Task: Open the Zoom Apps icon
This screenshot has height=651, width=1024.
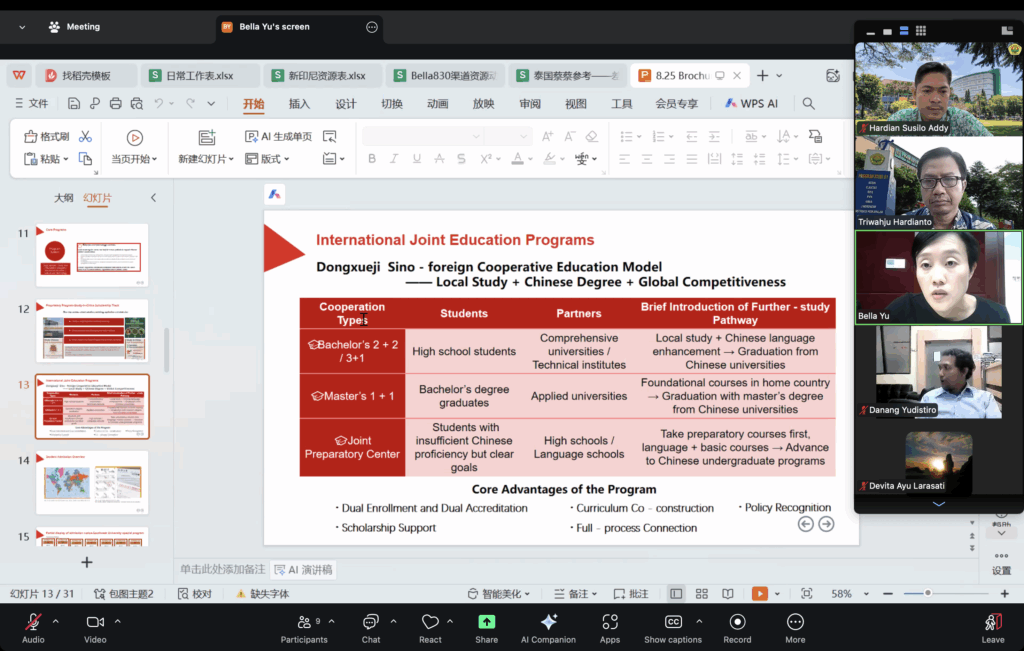Action: point(610,623)
